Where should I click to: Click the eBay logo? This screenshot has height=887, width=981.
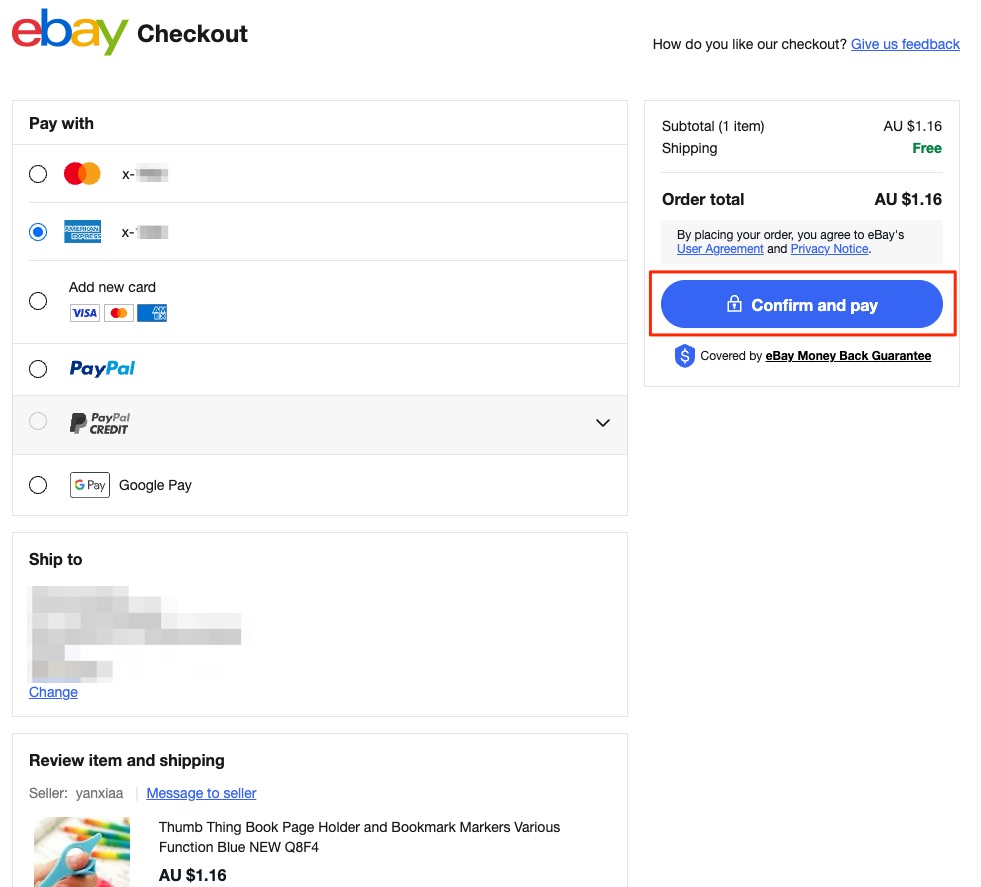(69, 32)
